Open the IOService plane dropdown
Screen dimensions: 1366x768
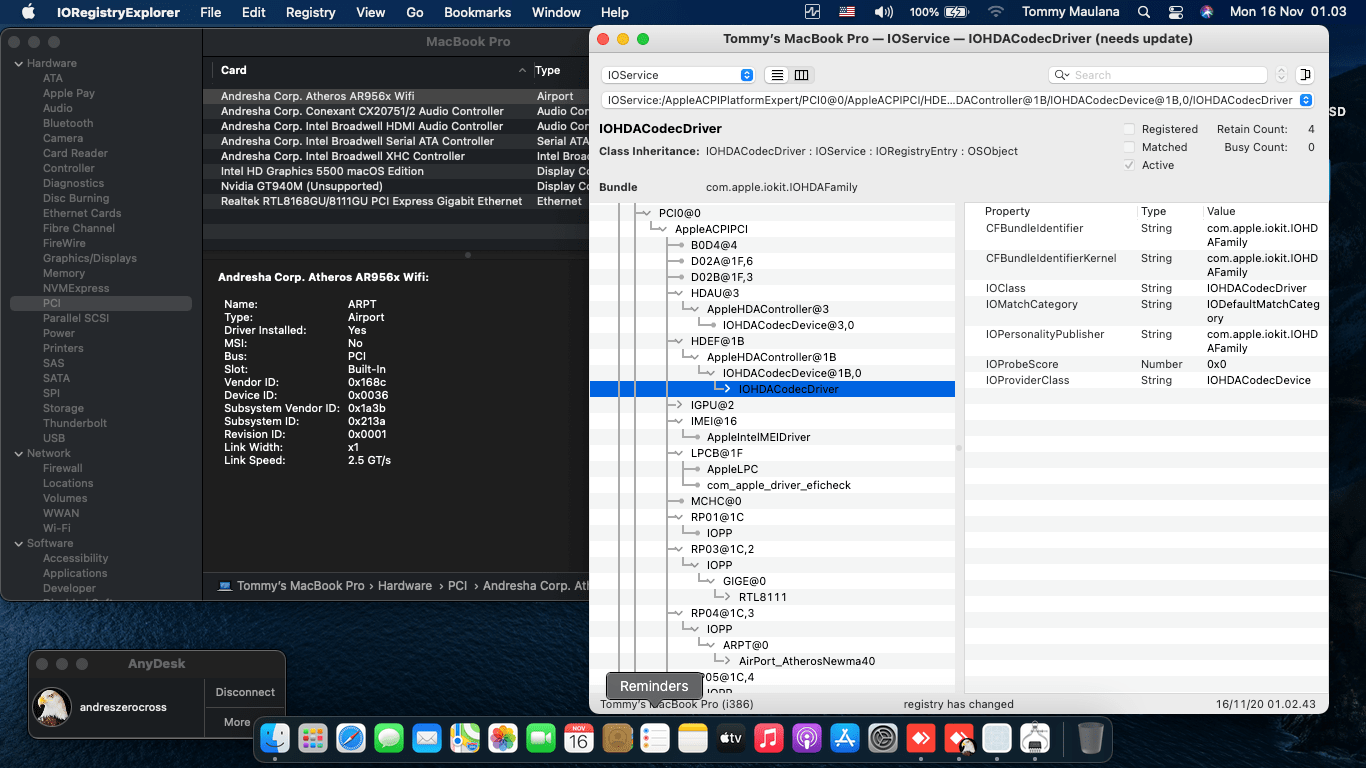coord(678,75)
